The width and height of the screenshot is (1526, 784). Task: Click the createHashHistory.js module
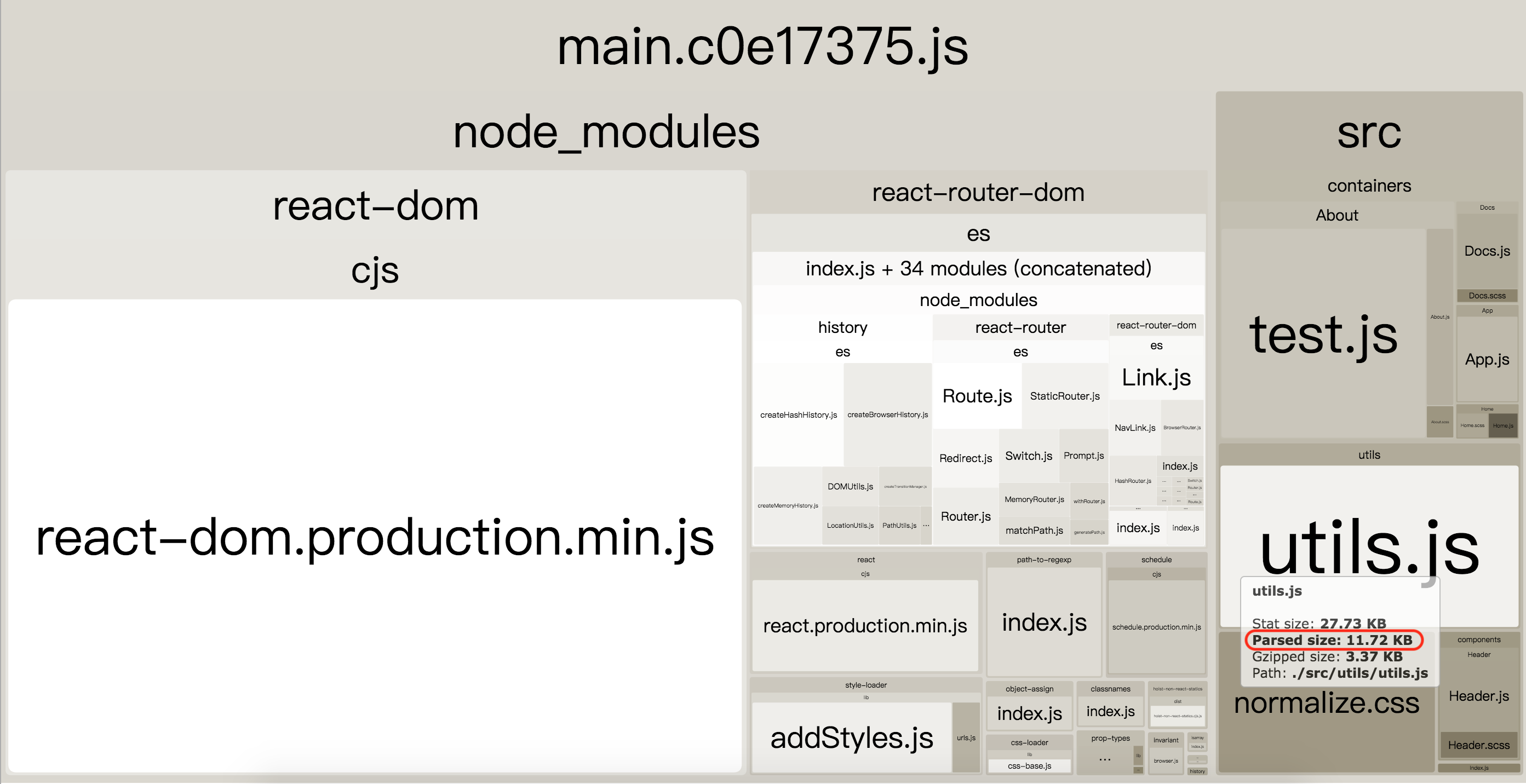pos(798,414)
